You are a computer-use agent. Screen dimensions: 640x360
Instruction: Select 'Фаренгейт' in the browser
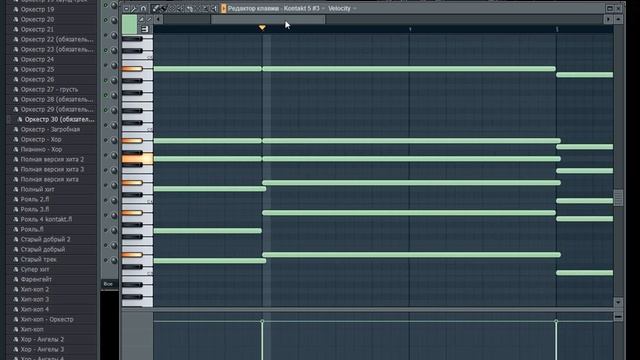tap(36, 279)
